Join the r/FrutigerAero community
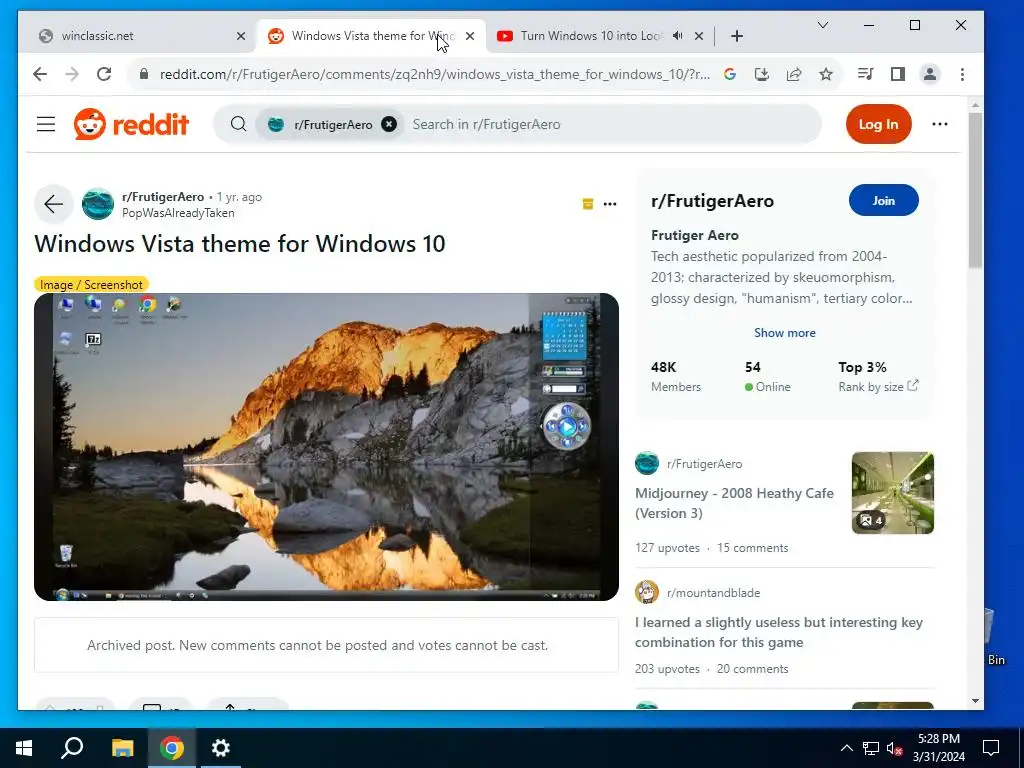1024x768 pixels. pos(884,200)
